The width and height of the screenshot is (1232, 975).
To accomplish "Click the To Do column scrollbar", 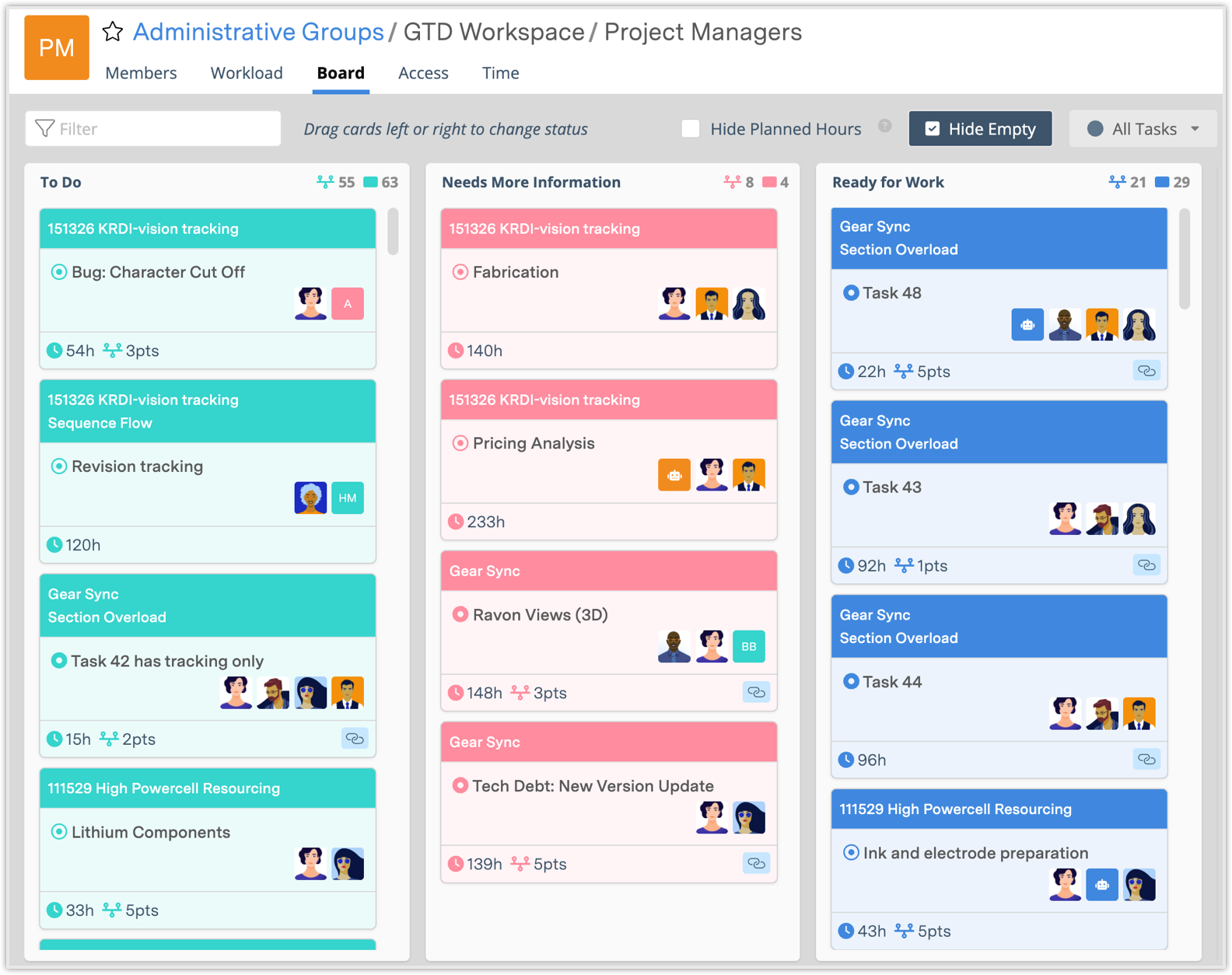I will [x=394, y=232].
